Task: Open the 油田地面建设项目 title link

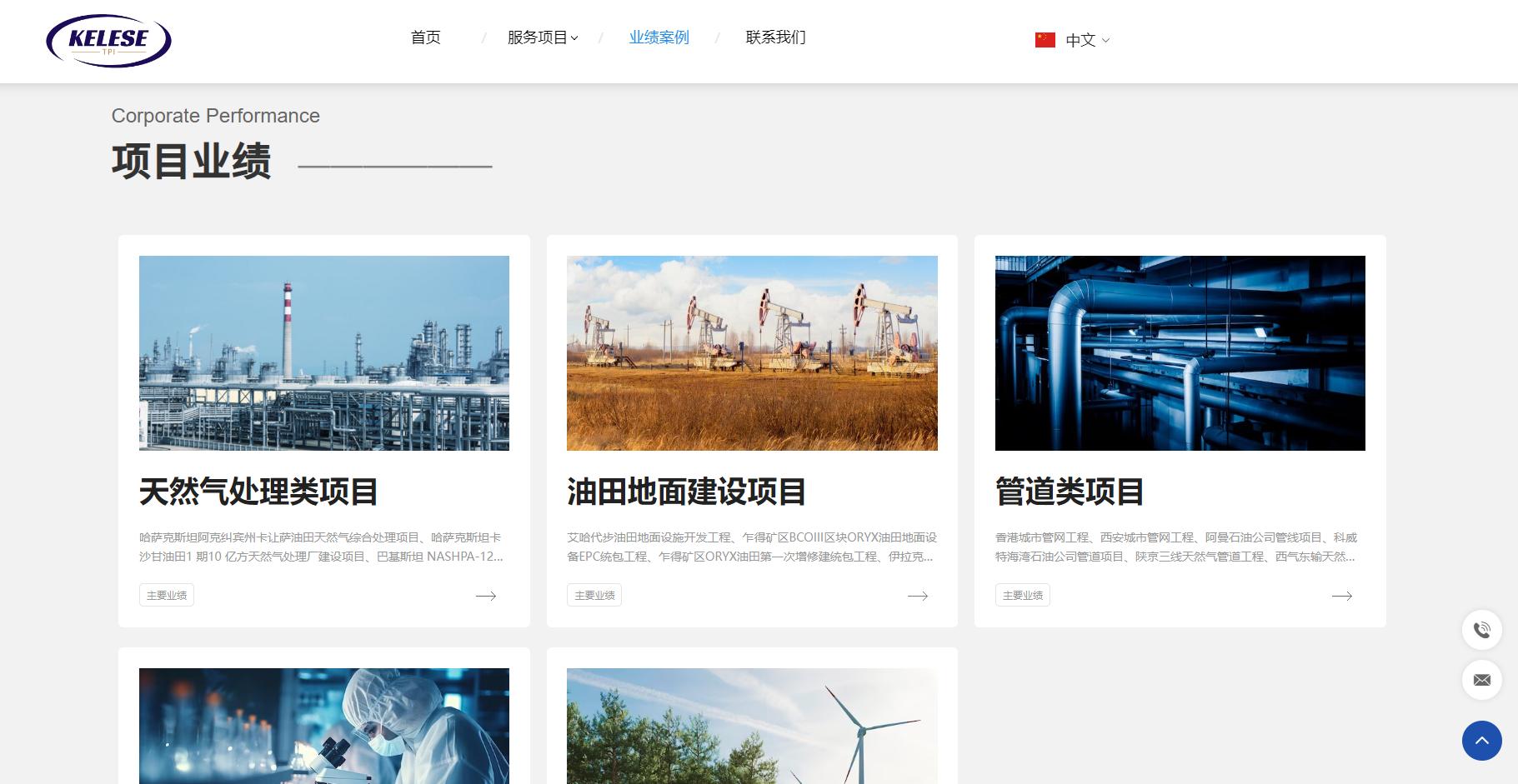Action: point(686,492)
